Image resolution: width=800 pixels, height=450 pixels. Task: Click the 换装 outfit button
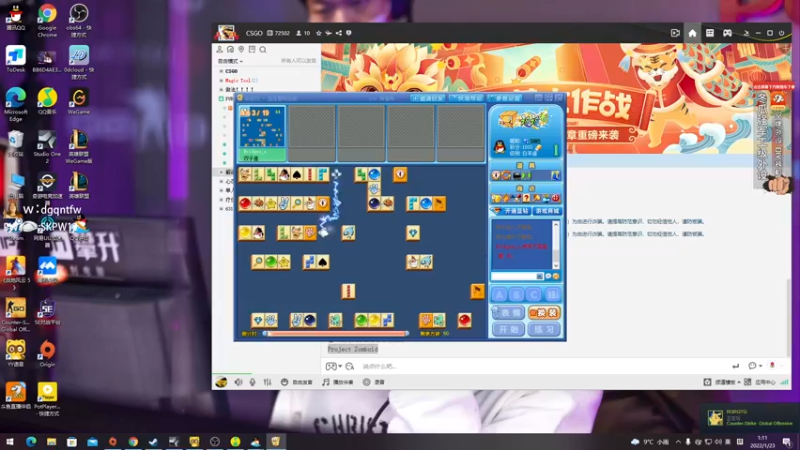coord(544,313)
